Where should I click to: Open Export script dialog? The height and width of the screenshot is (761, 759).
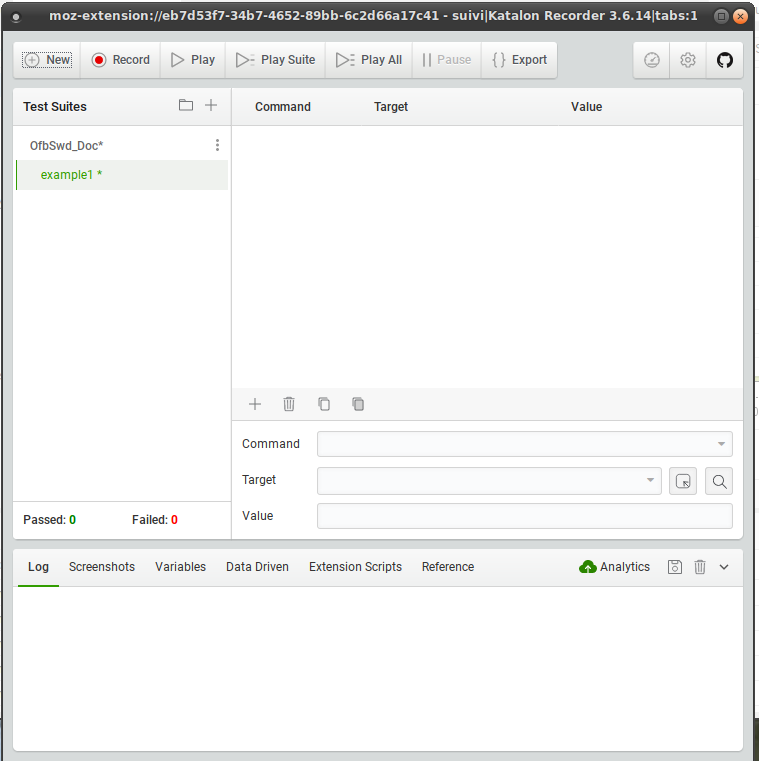(x=519, y=60)
